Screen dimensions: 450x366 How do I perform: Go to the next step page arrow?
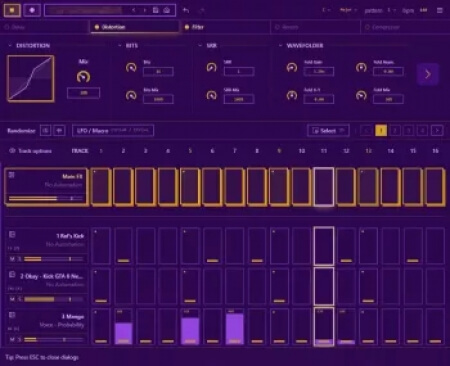coord(437,131)
